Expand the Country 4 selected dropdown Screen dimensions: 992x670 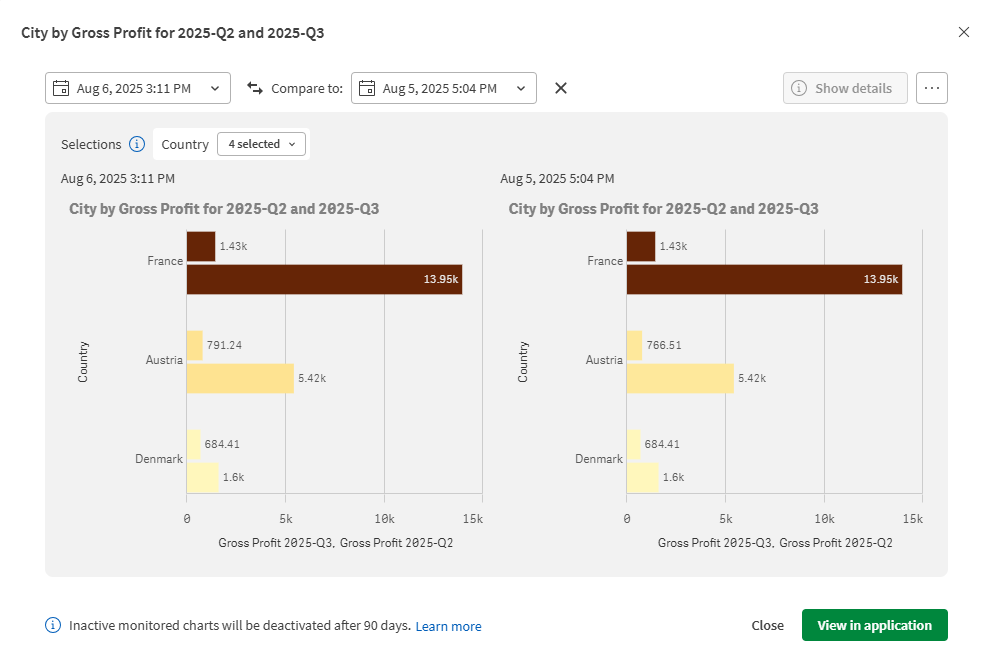pos(261,144)
